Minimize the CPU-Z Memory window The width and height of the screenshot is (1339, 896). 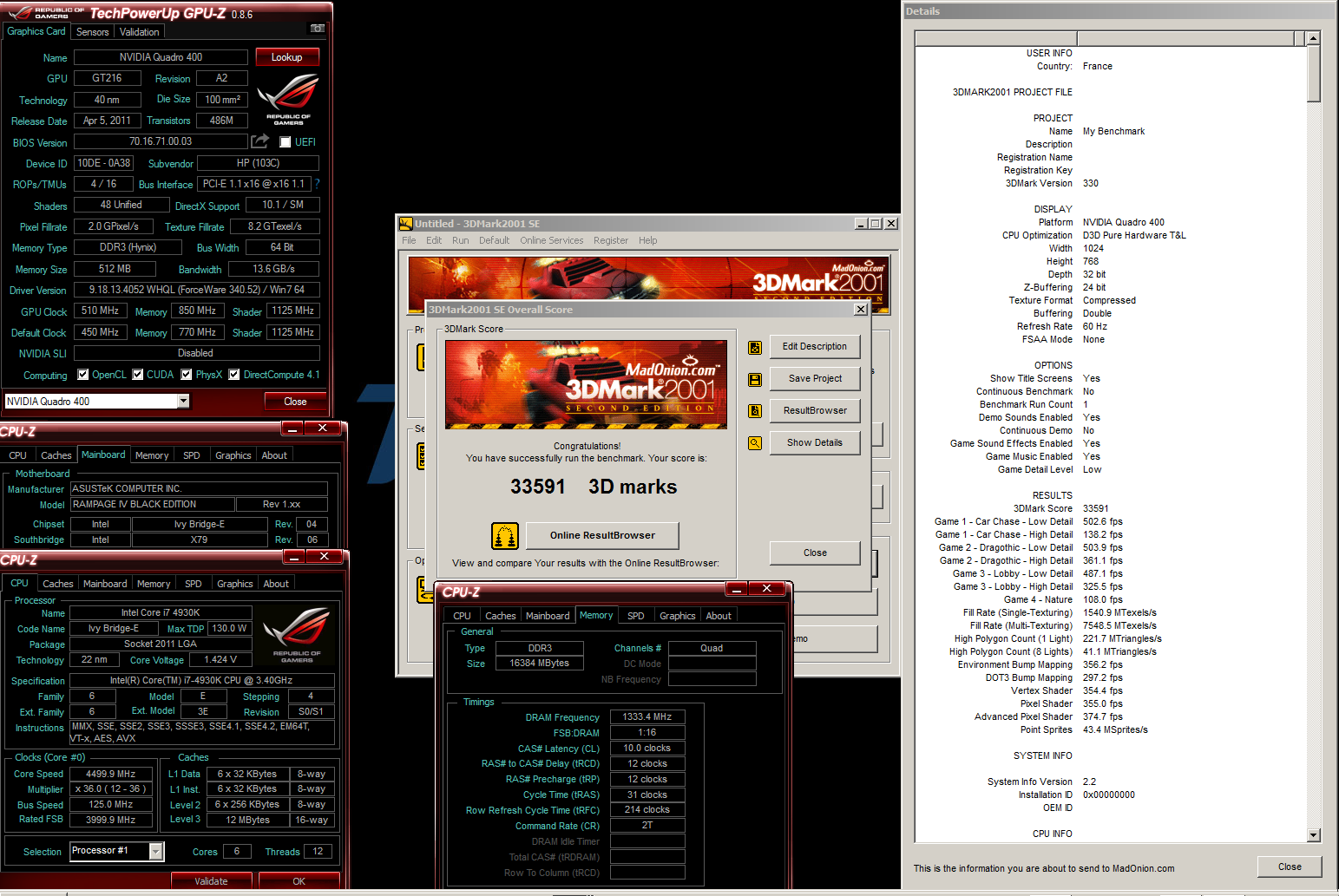(x=738, y=588)
